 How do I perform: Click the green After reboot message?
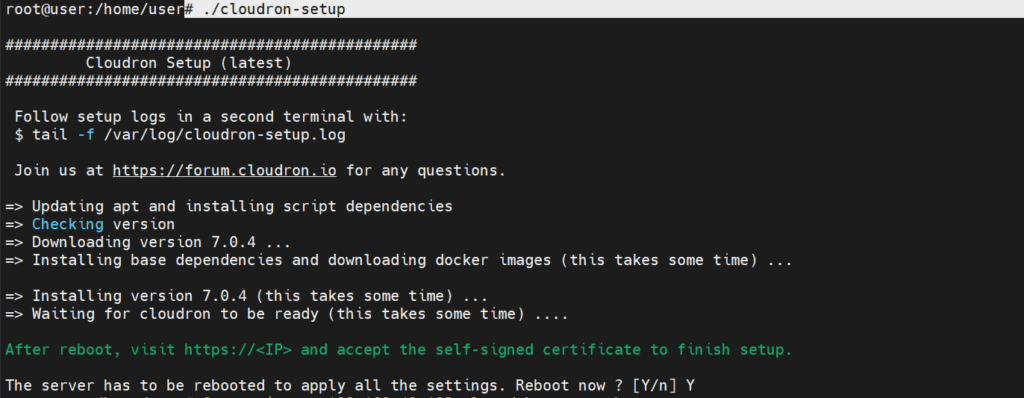[x=399, y=350]
